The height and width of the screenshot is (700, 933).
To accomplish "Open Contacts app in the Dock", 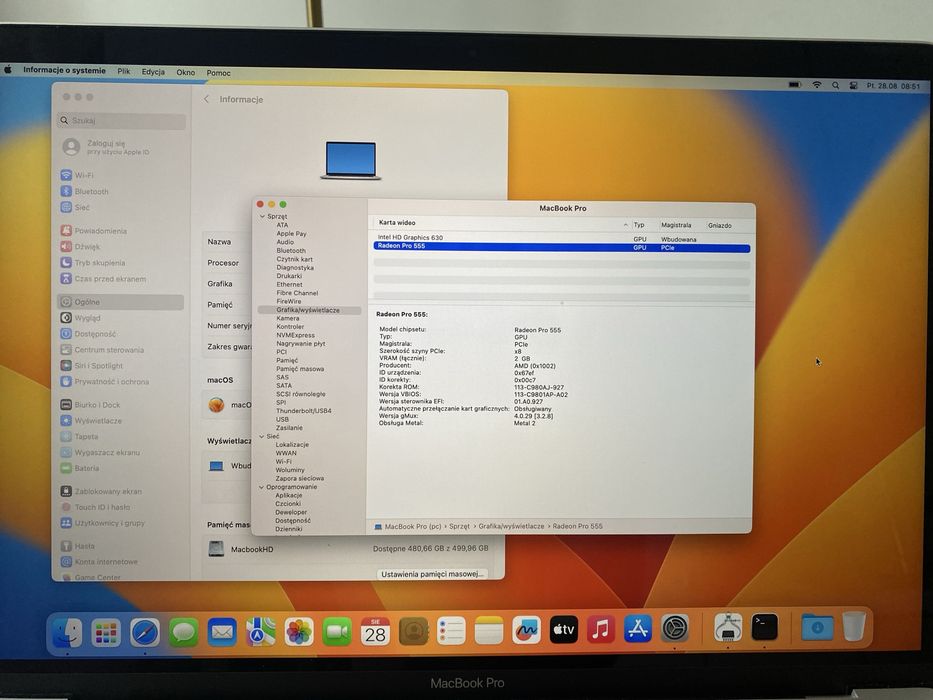I will (414, 631).
